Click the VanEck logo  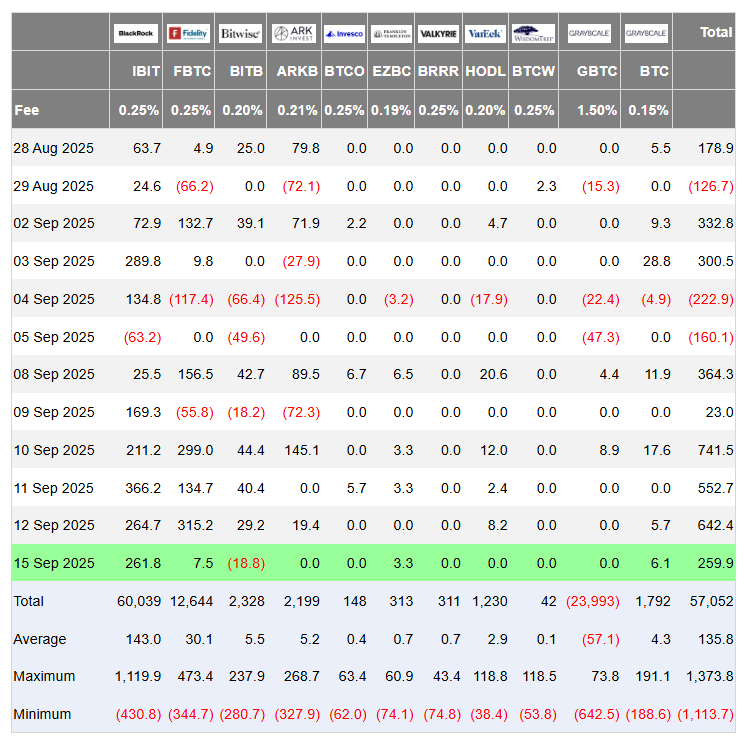(485, 34)
